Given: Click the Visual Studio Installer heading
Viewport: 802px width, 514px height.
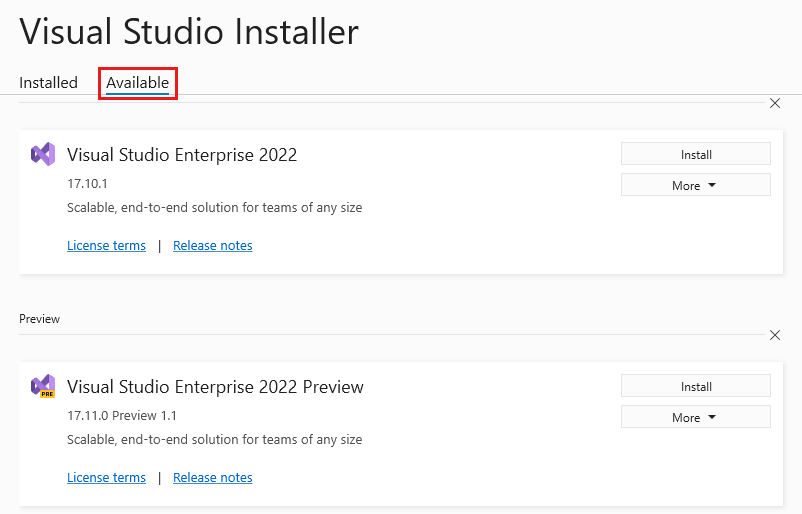Looking at the screenshot, I should pyautogui.click(x=189, y=32).
